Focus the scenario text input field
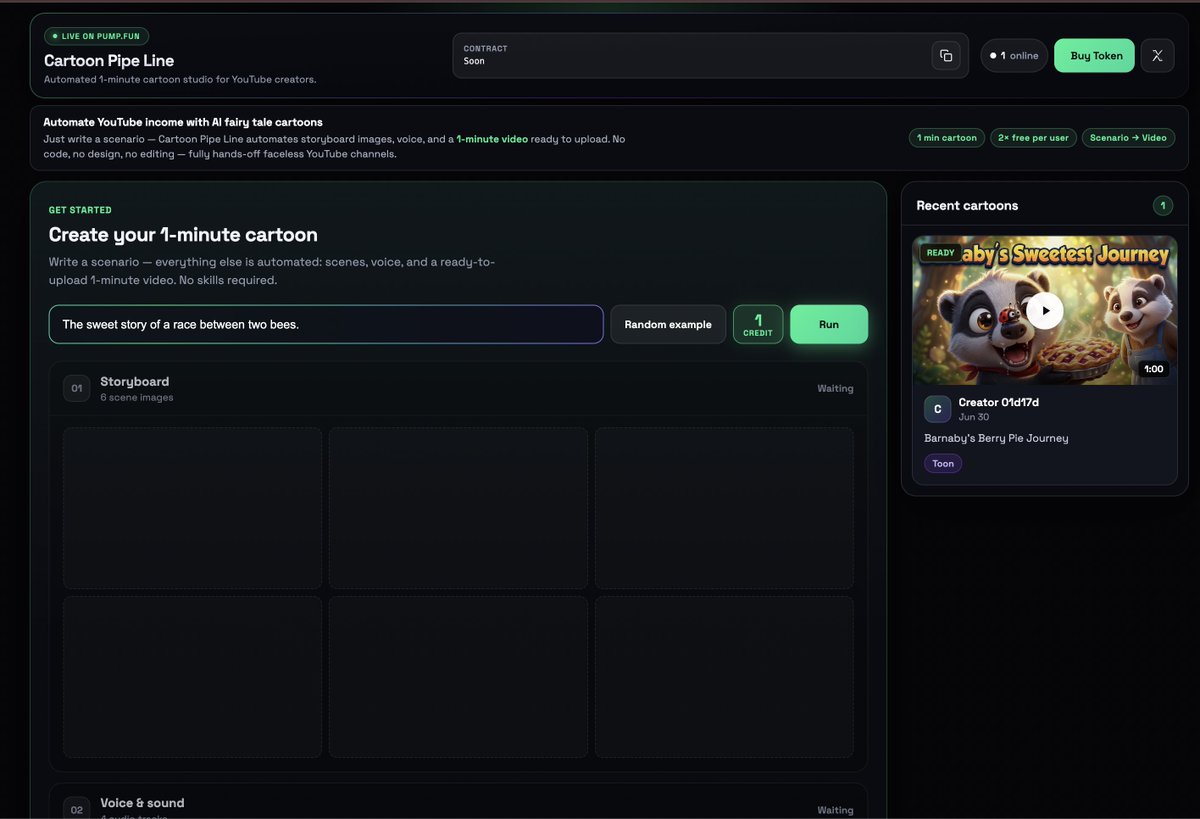The image size is (1200, 819). pos(326,324)
